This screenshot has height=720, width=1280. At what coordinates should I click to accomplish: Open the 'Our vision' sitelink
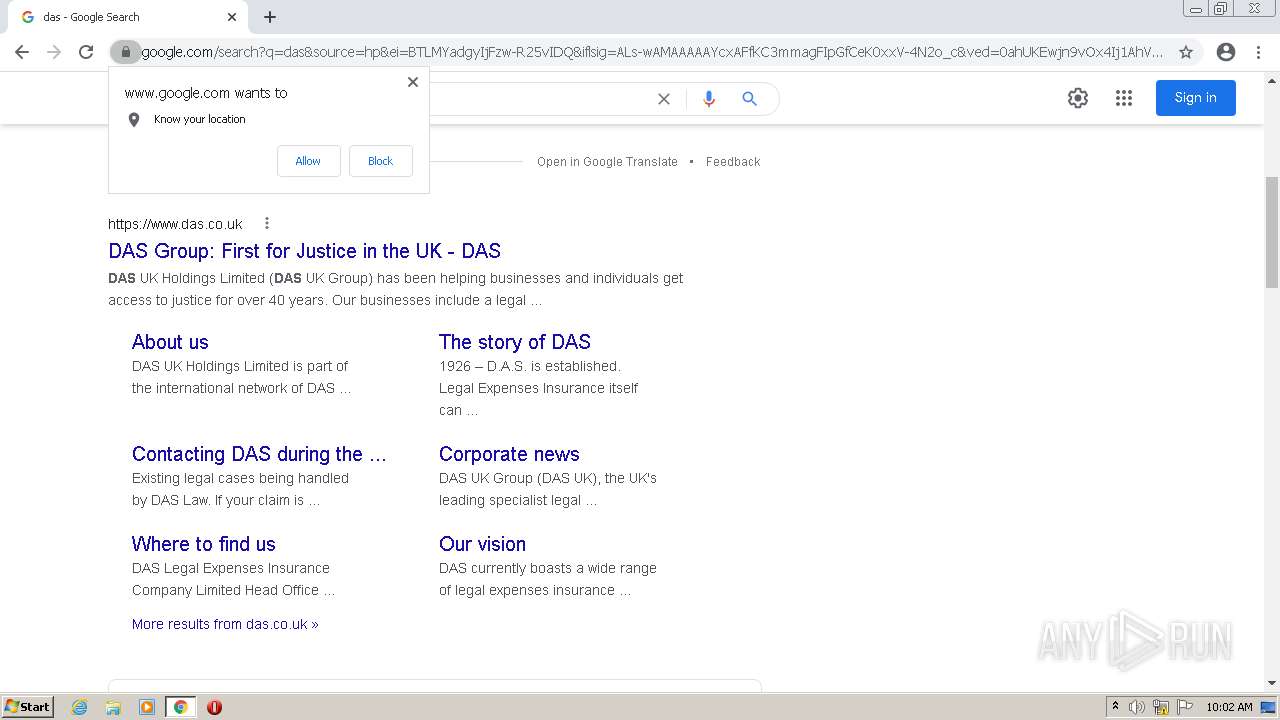pyautogui.click(x=482, y=544)
